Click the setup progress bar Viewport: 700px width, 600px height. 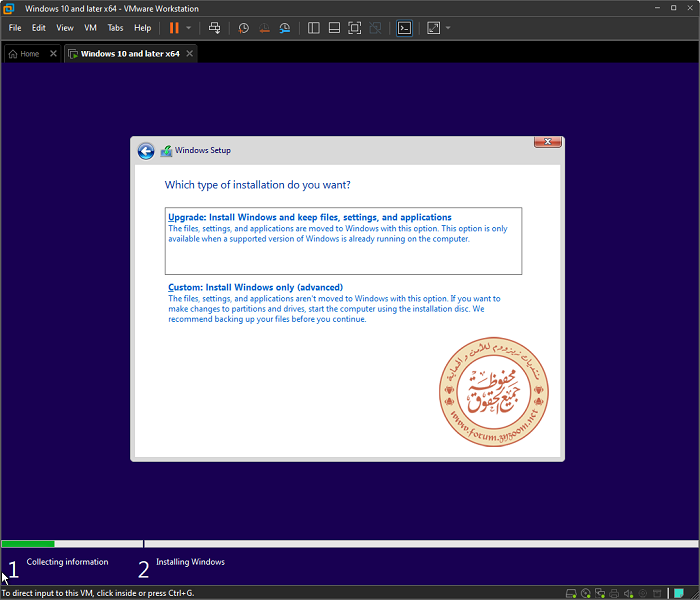click(350, 544)
